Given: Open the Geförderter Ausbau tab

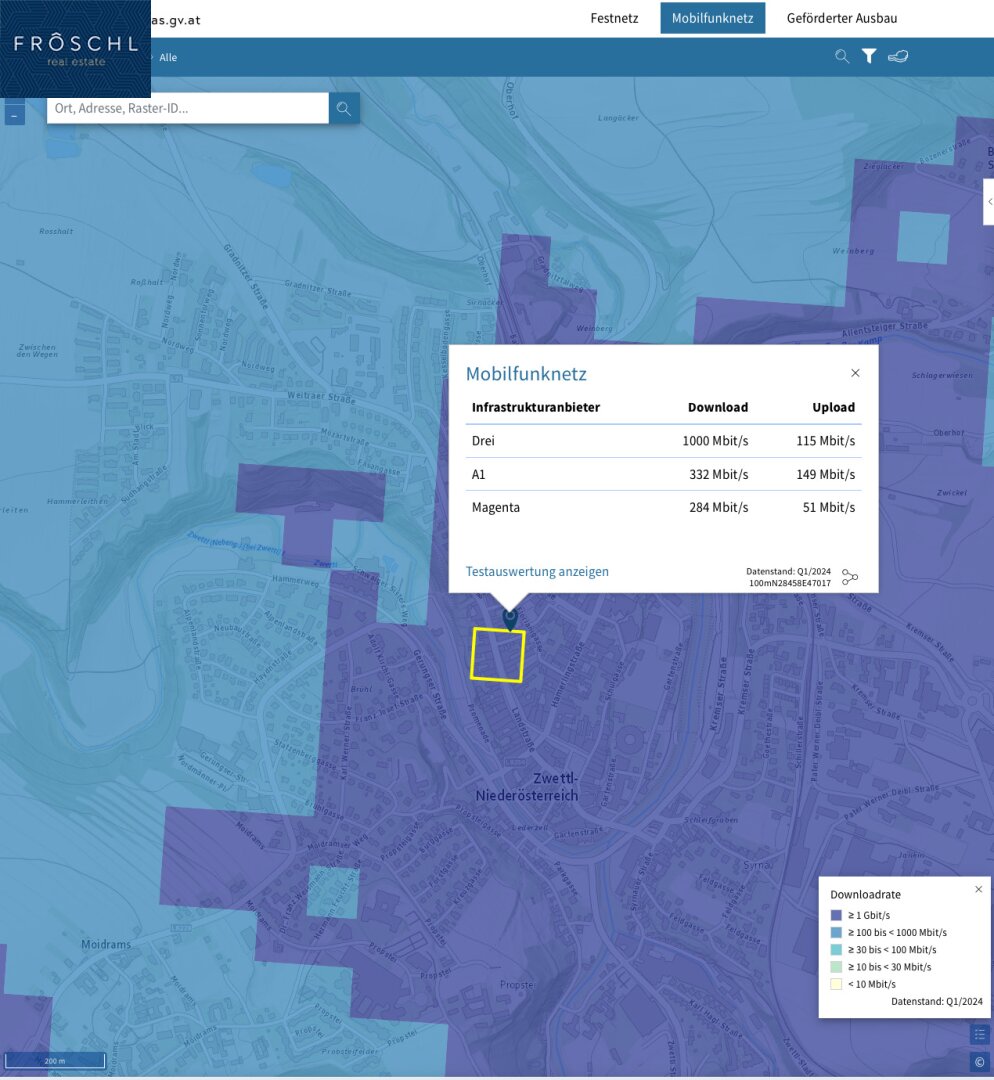Looking at the screenshot, I should 842,19.
